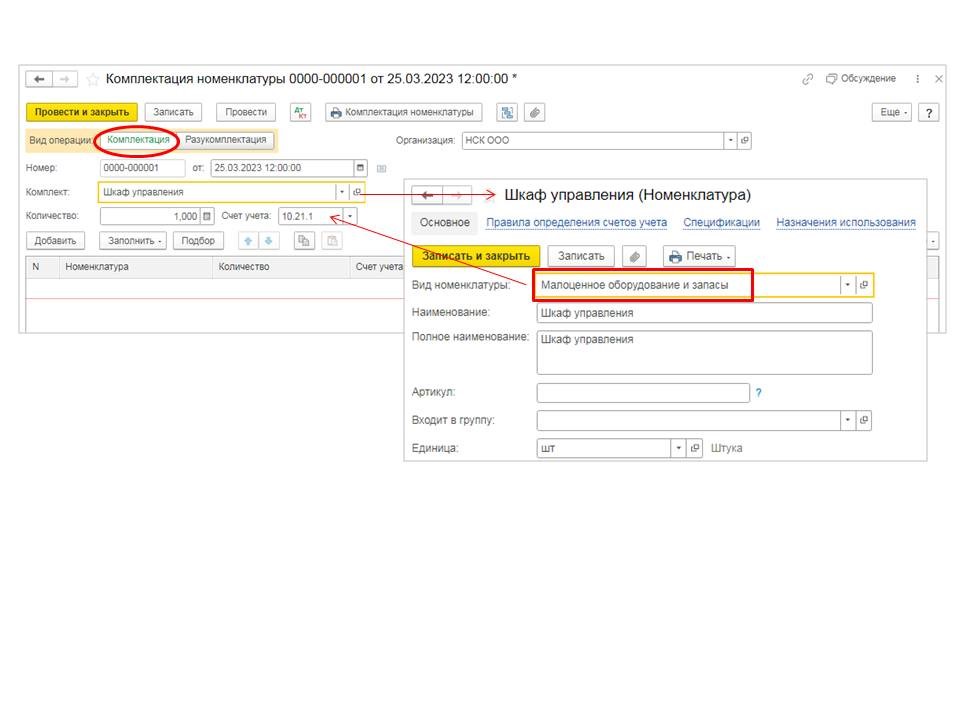
Task: Star the Комплектация номенклатуры document as favorite
Action: 93,79
